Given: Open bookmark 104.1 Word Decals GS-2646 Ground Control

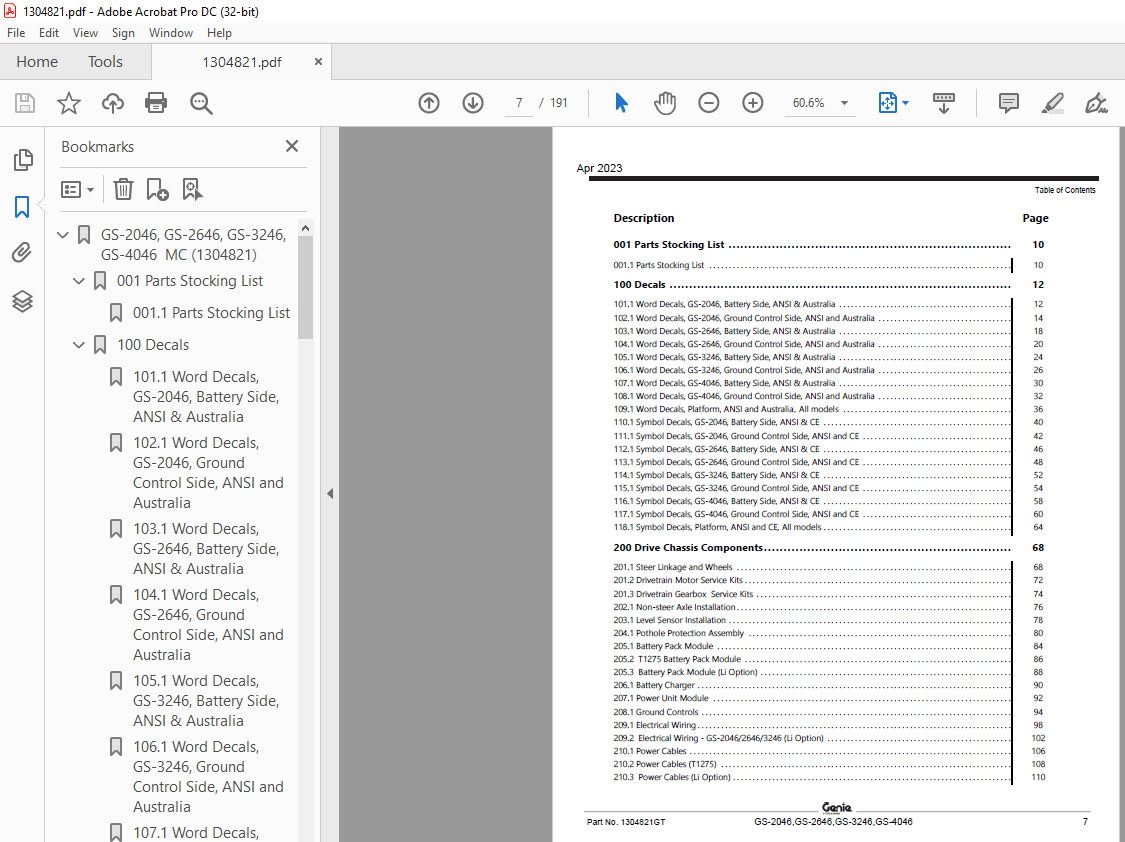Looking at the screenshot, I should 208,625.
